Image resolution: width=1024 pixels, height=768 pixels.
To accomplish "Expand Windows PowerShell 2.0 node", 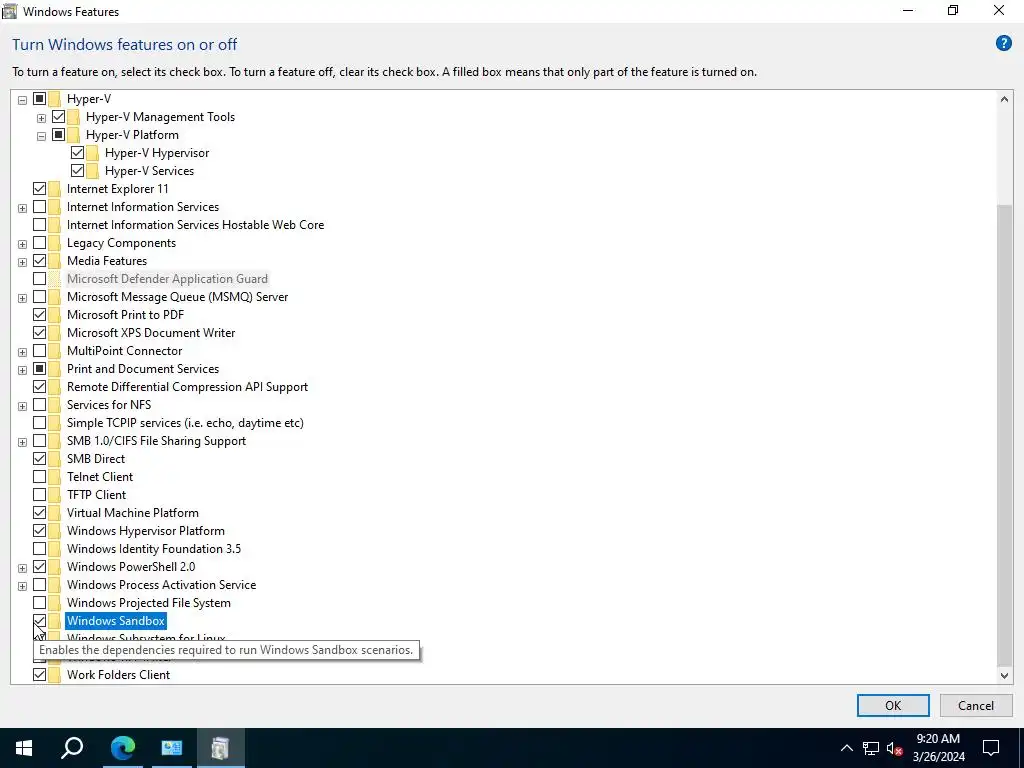I will [x=22, y=568].
